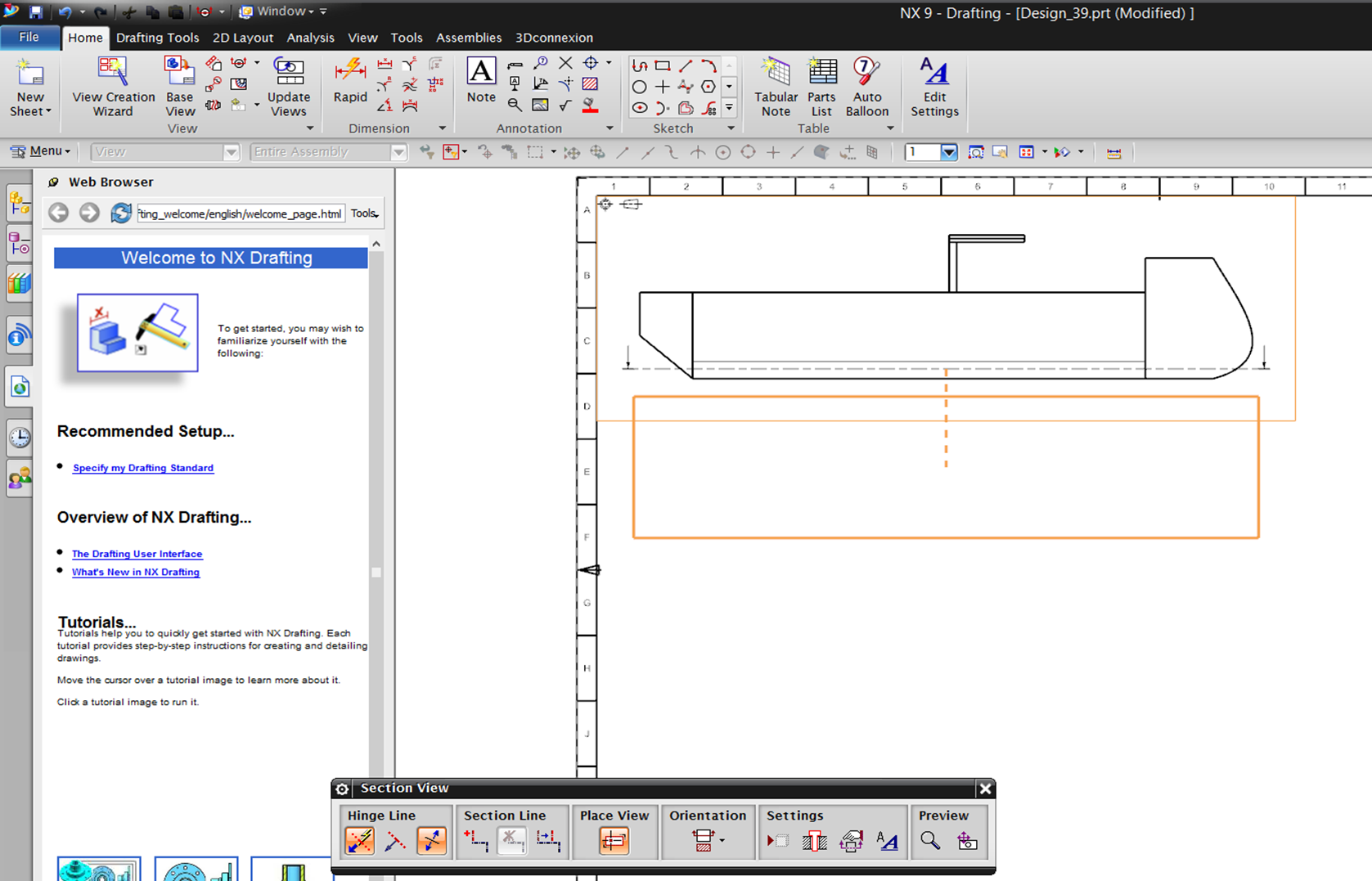Open the Assemblies menu
The height and width of the screenshot is (881, 1372).
coord(469,38)
